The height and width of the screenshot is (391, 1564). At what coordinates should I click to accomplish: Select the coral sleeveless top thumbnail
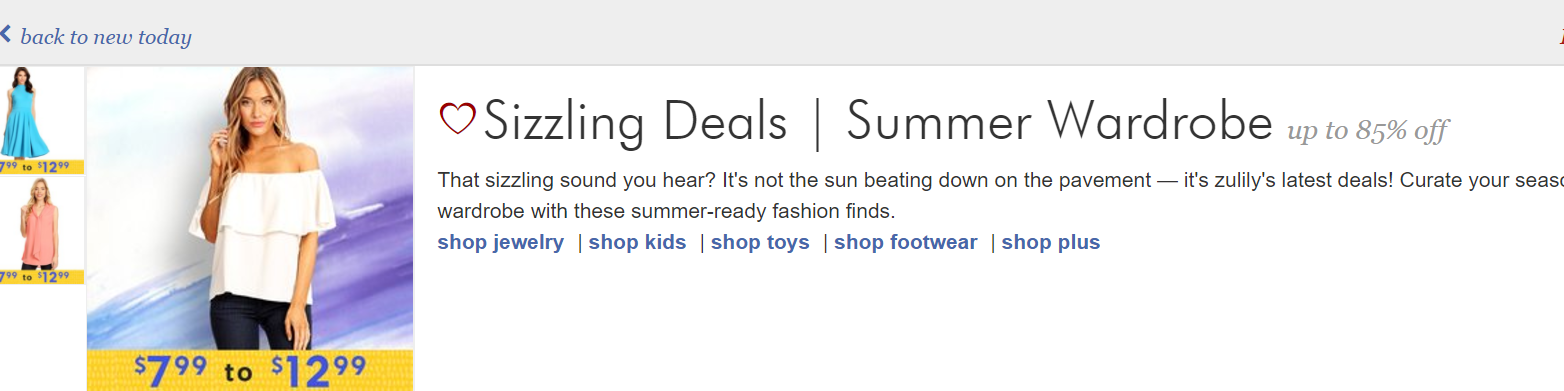click(42, 224)
